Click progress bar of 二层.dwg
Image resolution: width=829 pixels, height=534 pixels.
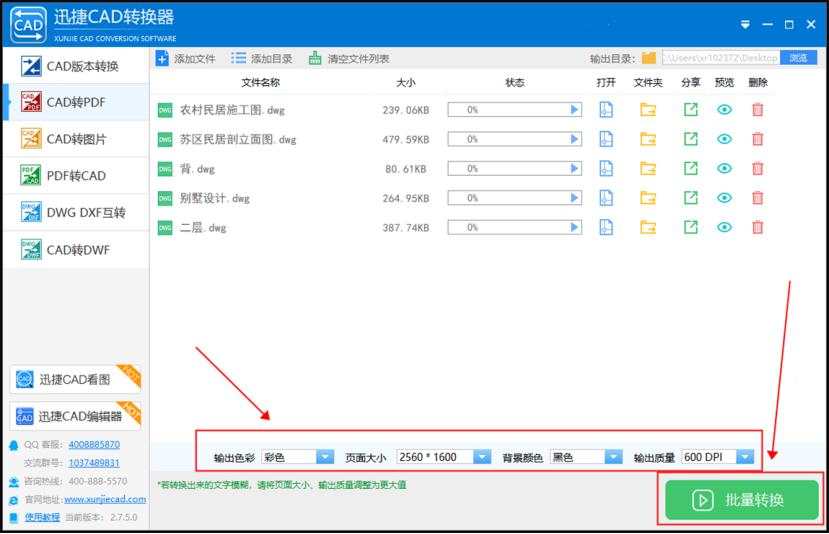click(x=514, y=227)
